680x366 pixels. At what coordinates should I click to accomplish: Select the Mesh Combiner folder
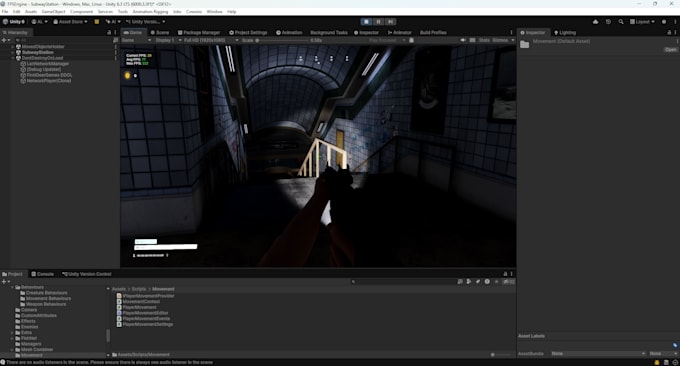coord(34,350)
